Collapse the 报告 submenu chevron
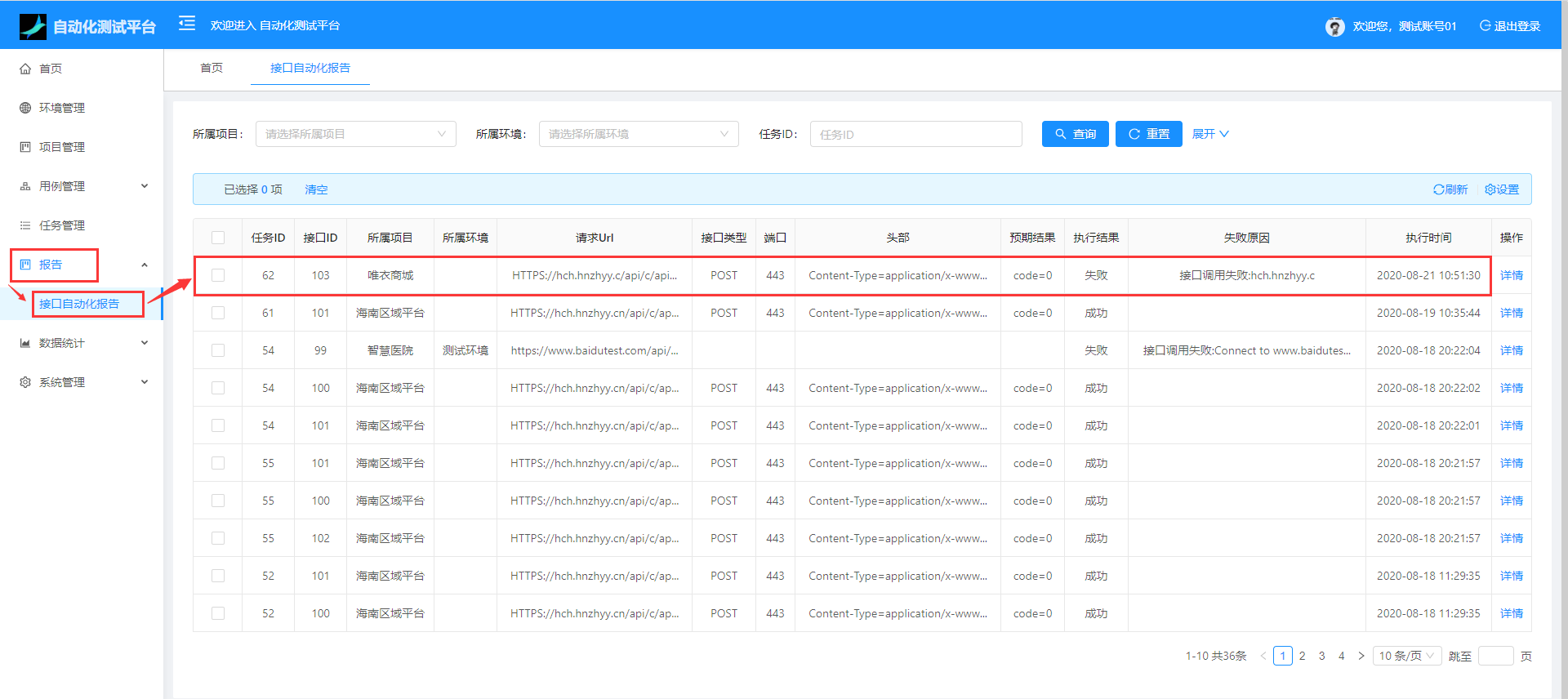1568x699 pixels. tap(145, 265)
